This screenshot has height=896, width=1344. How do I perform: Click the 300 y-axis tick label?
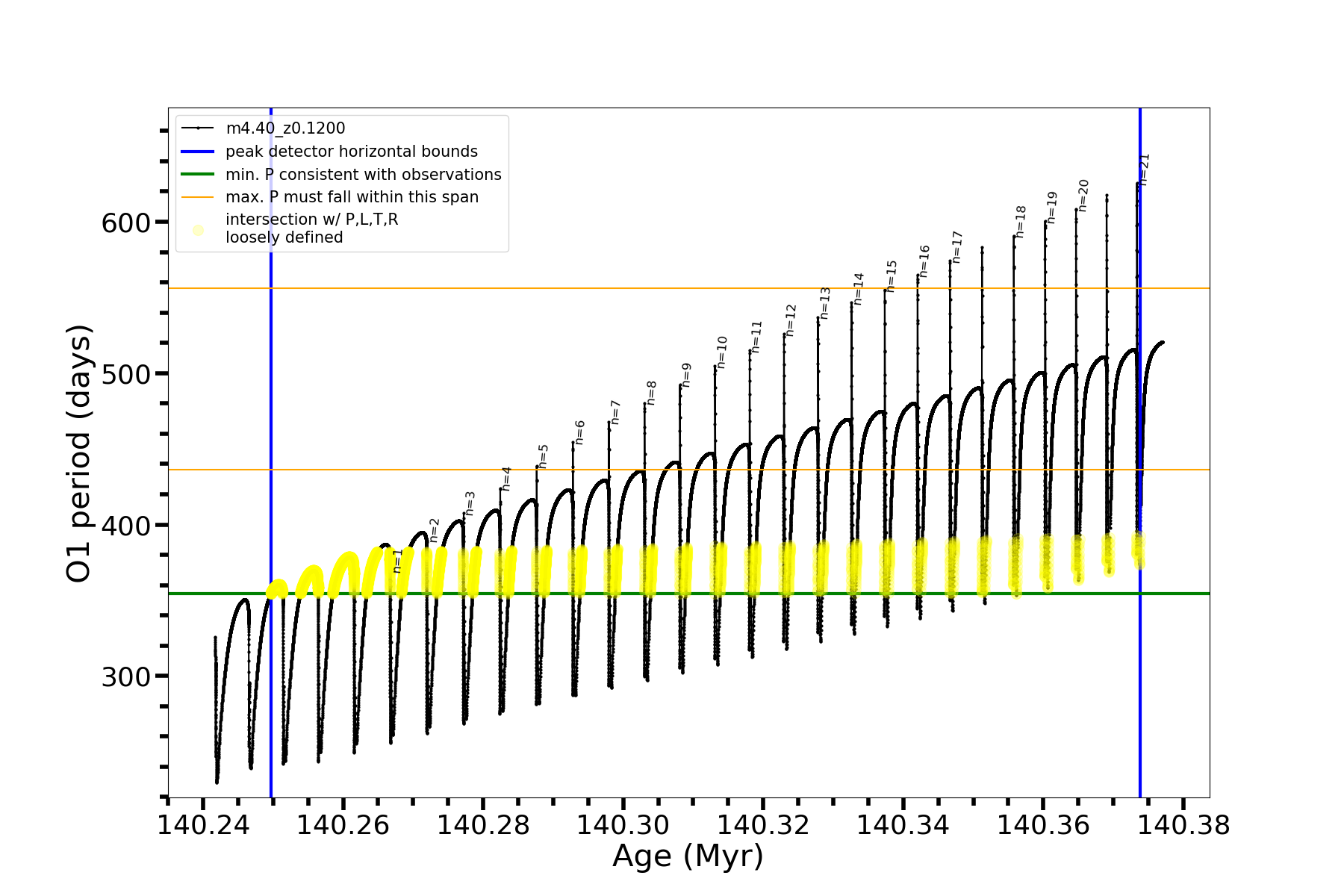coord(125,676)
